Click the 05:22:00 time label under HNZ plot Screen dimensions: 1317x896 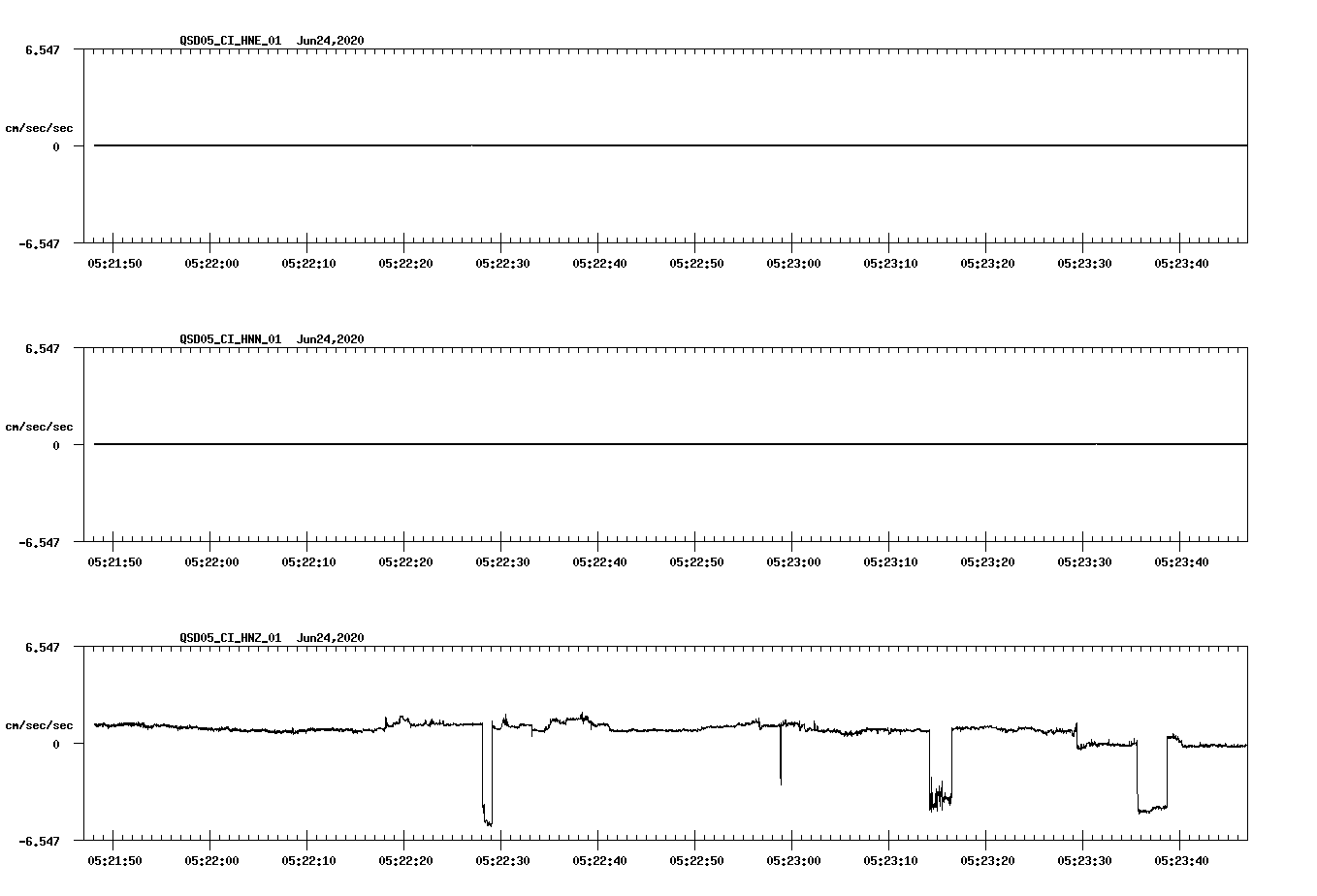[x=211, y=860]
